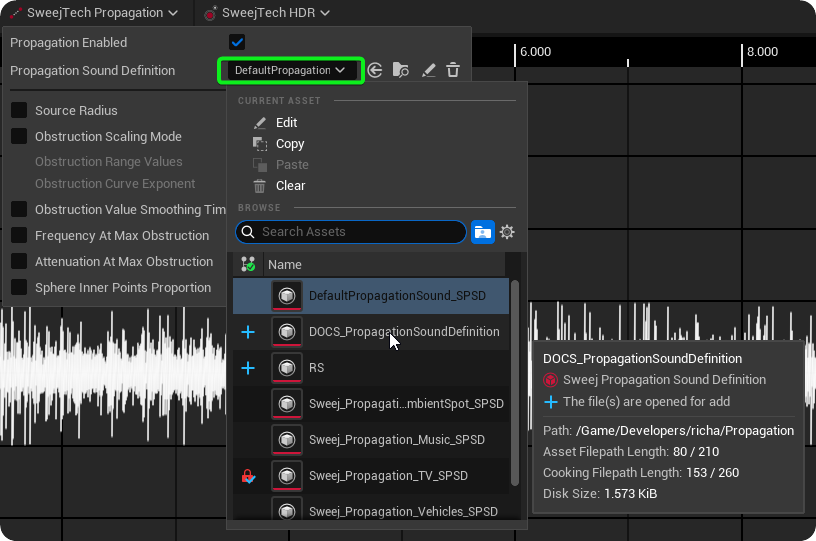Uncheck the Propagation Enabled checkbox
This screenshot has height=541, width=816.
pos(237,42)
